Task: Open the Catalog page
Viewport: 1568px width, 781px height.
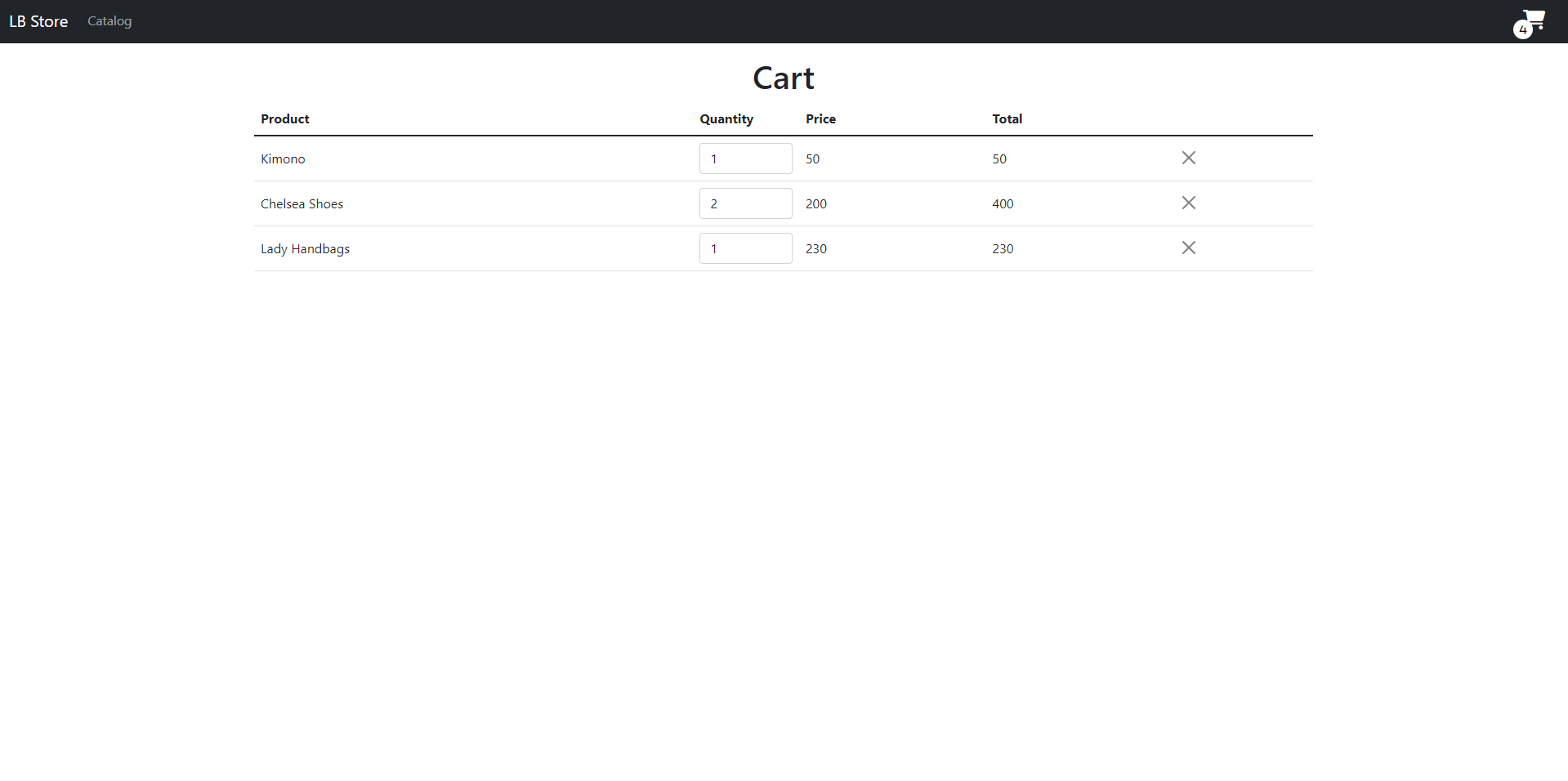Action: click(x=109, y=21)
